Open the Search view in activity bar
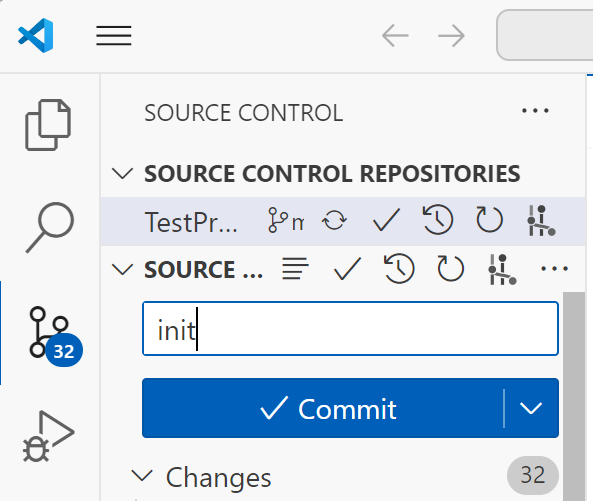 [x=50, y=227]
